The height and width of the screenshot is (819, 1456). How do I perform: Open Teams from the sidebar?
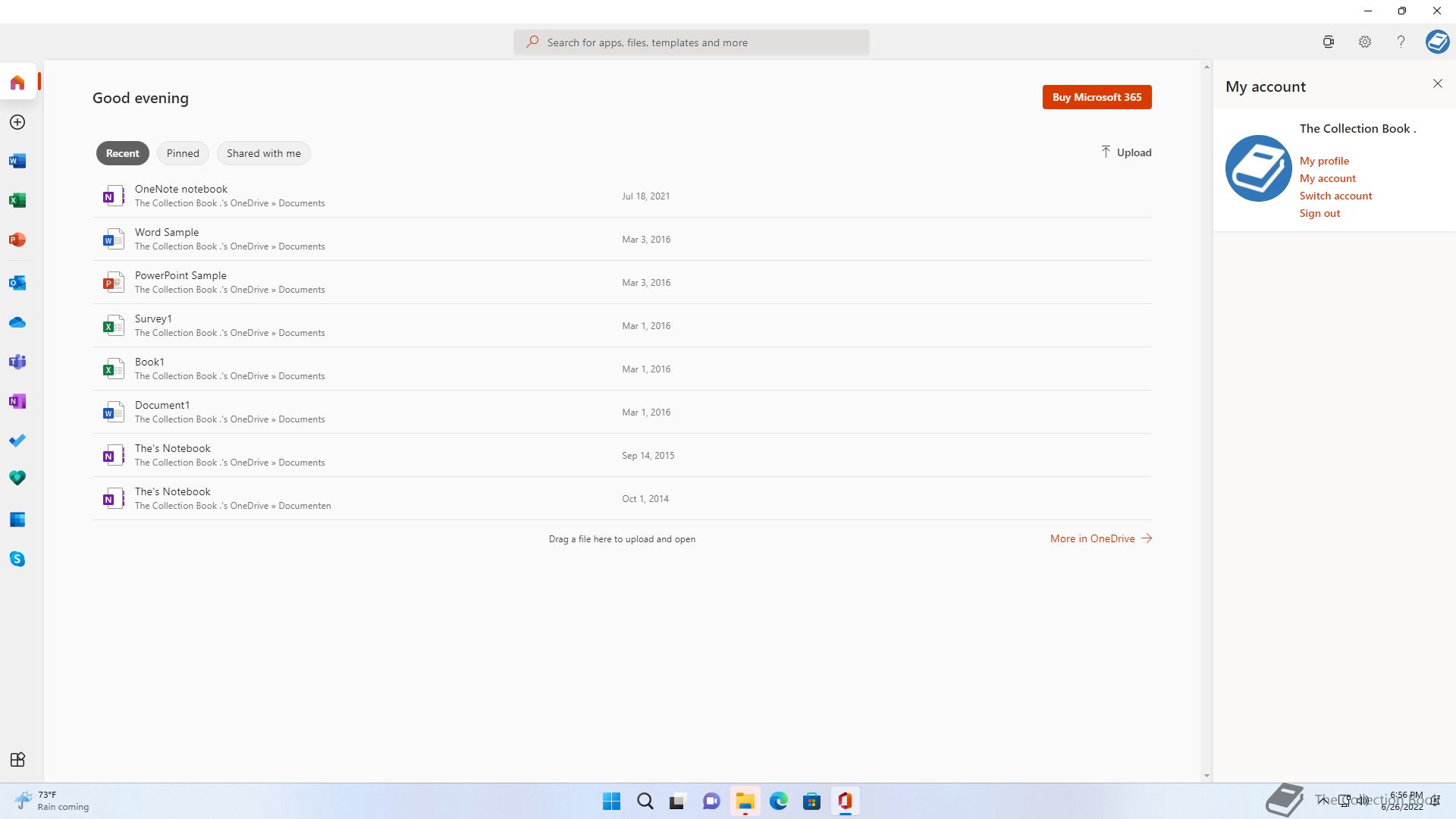[x=17, y=362]
